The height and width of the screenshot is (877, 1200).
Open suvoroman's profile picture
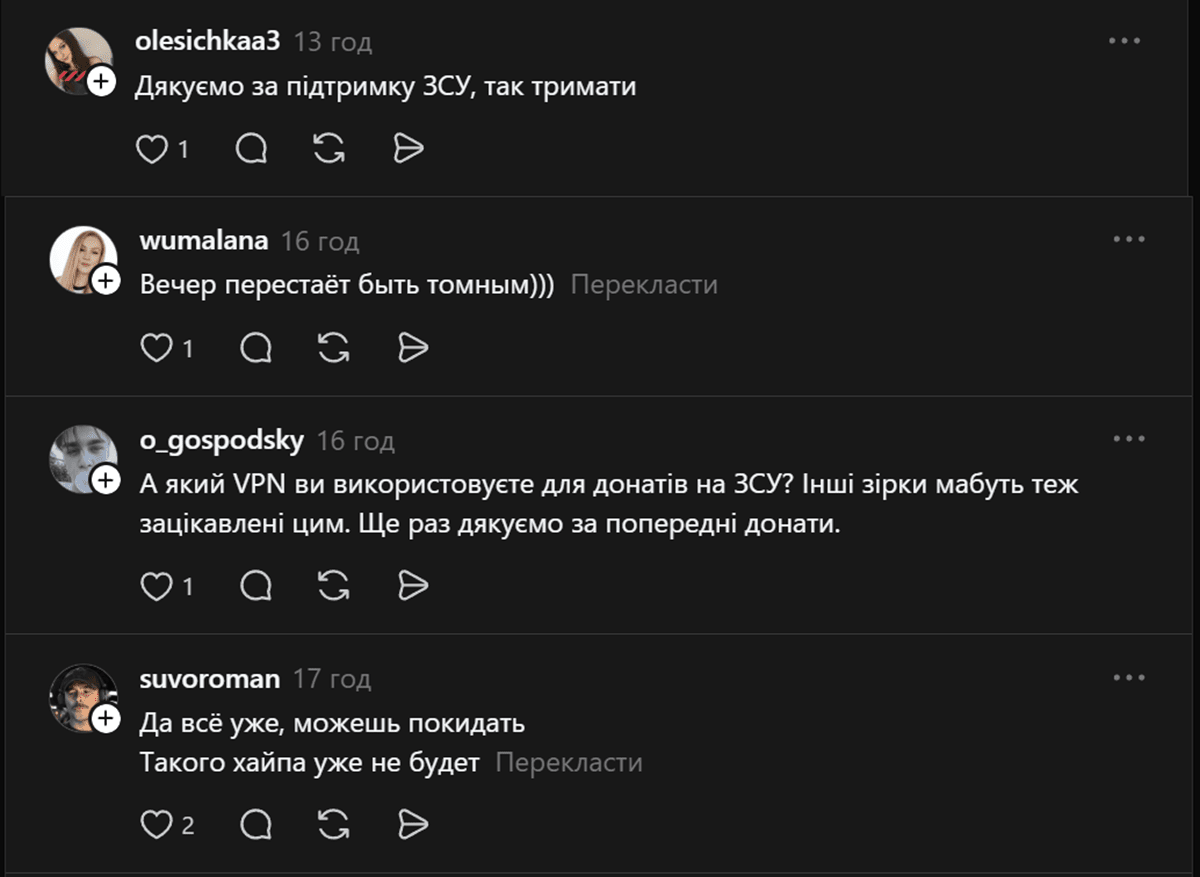point(80,696)
